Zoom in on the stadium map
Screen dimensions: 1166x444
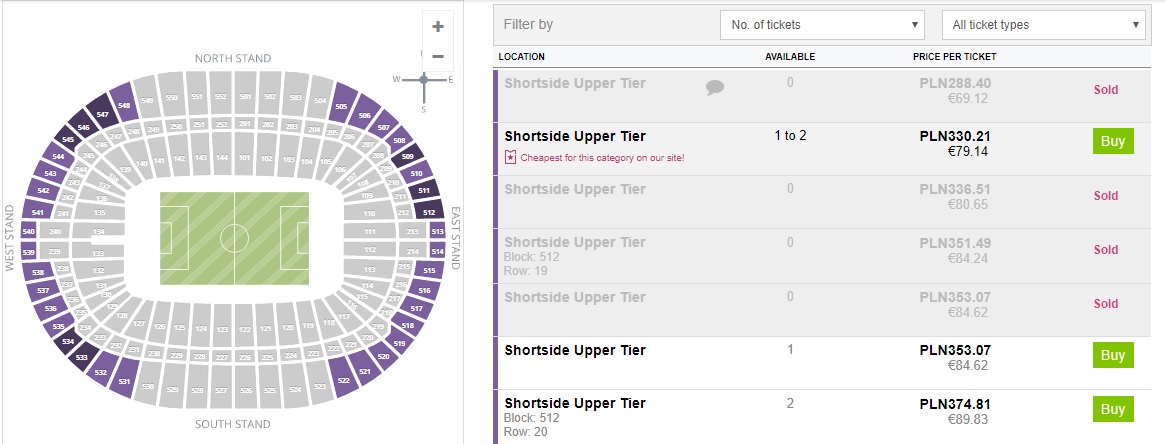[438, 27]
